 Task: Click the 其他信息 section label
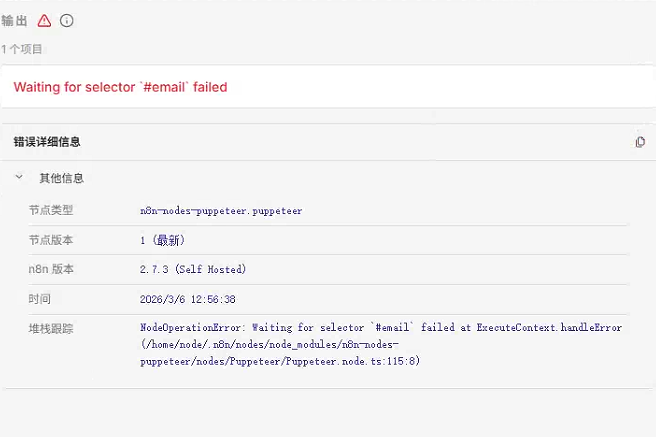[61, 178]
